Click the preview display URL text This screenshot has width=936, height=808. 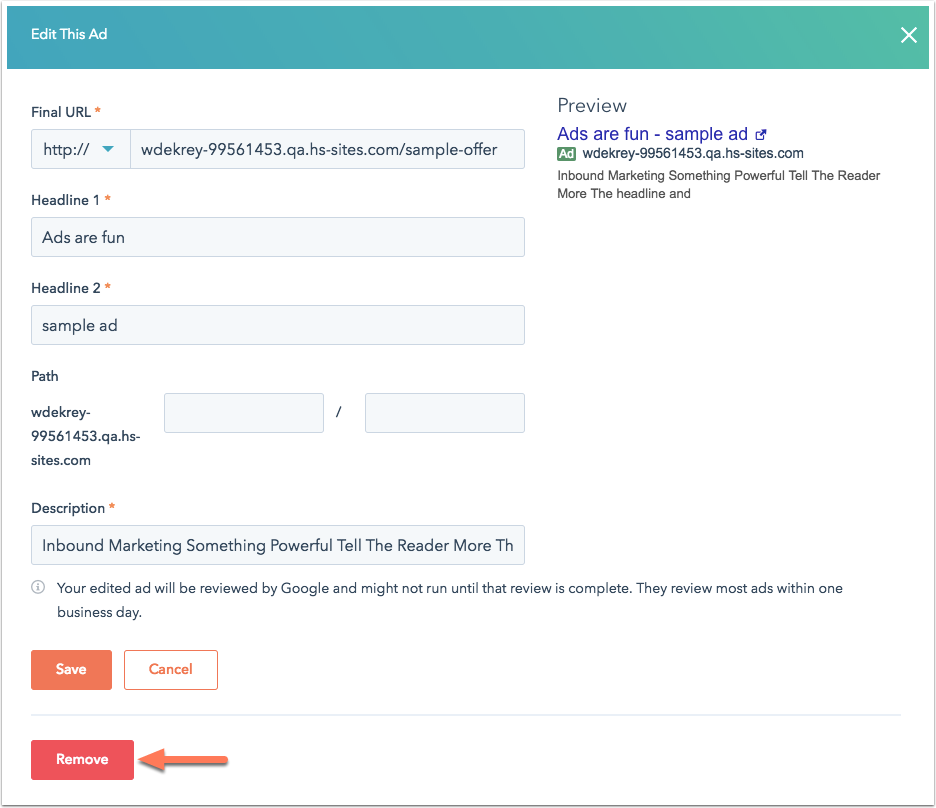[x=693, y=153]
